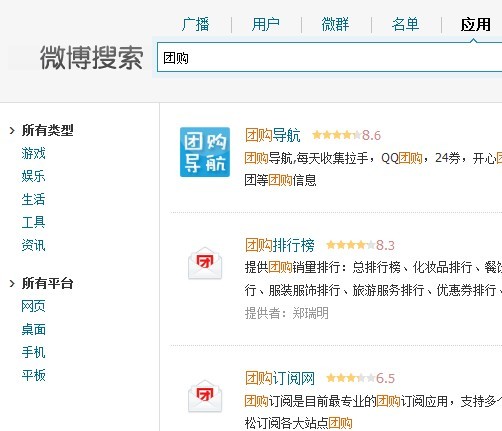Image resolution: width=502 pixels, height=431 pixels.
Task: Click the star rating of 团购排行榜
Action: pyautogui.click(x=351, y=245)
